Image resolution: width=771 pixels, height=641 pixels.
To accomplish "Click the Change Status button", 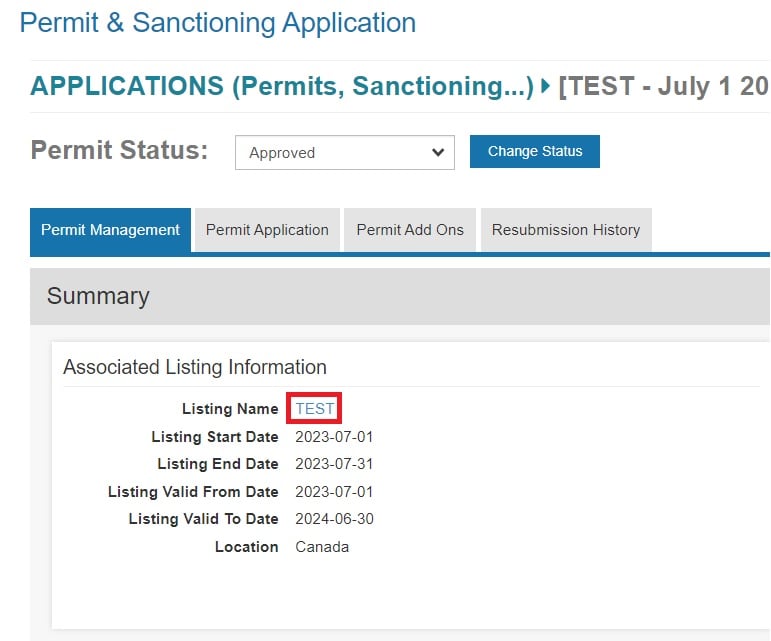I will (534, 152).
